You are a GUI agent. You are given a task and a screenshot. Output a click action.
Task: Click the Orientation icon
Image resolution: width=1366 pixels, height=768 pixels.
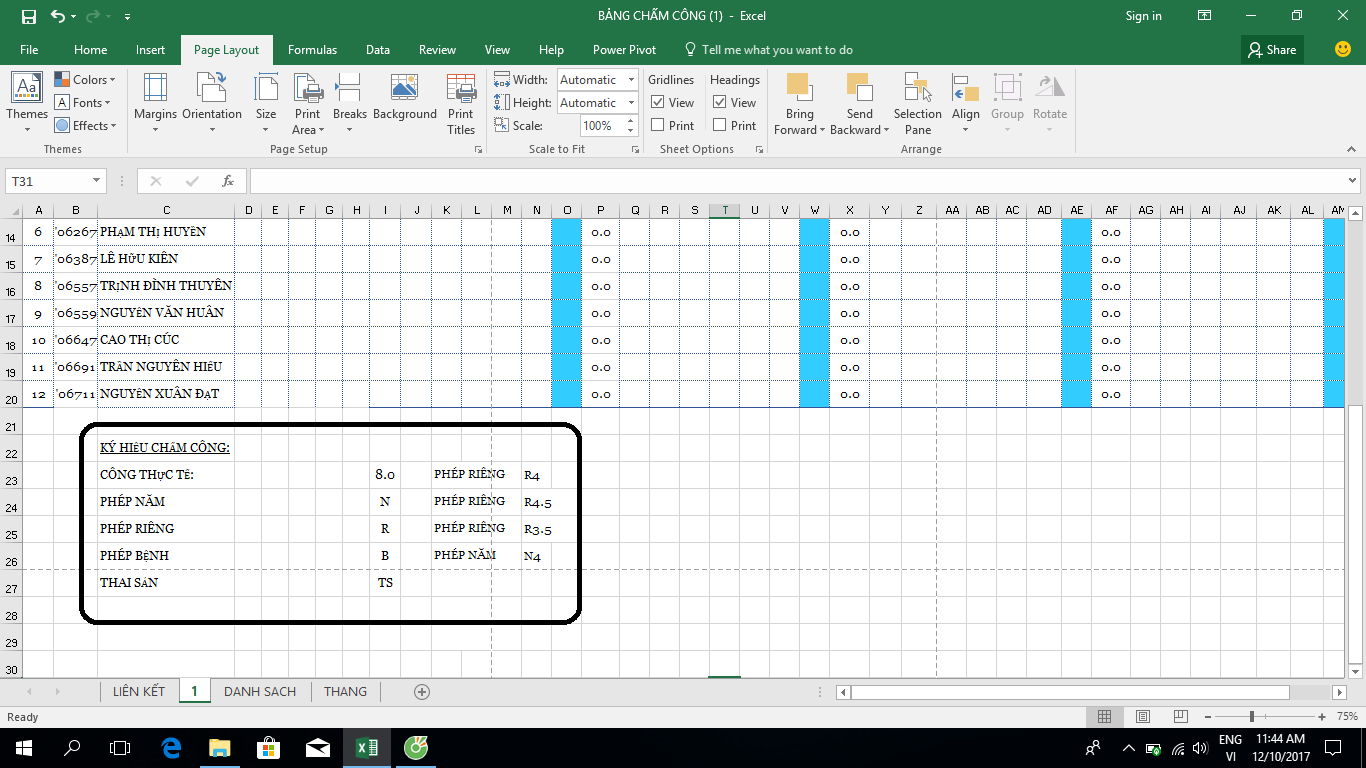tap(211, 103)
